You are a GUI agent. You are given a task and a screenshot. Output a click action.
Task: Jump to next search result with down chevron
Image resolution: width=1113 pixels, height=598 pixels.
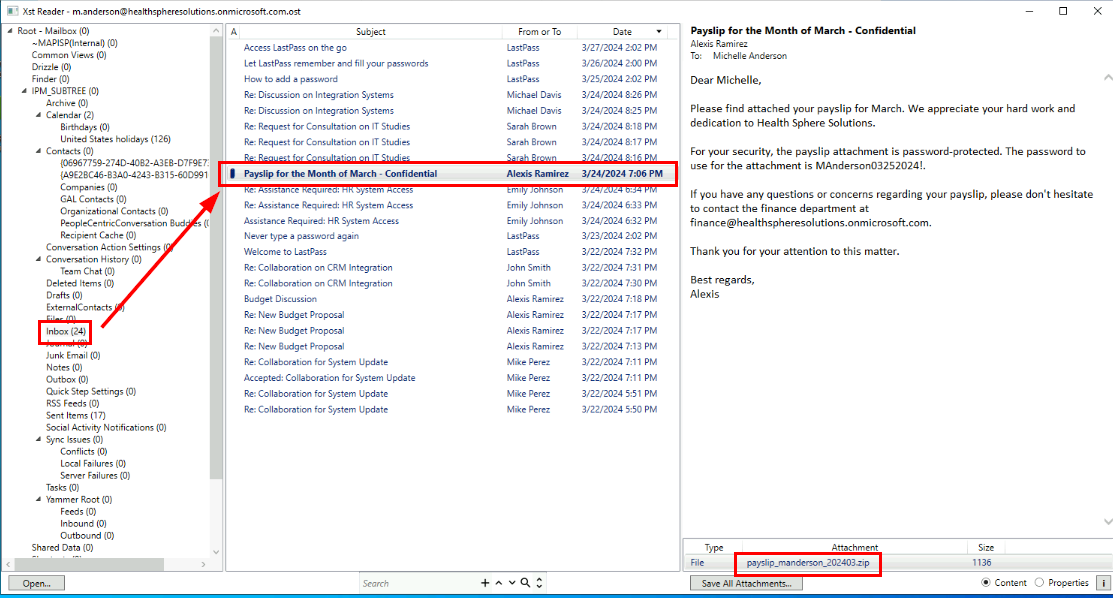(x=511, y=583)
